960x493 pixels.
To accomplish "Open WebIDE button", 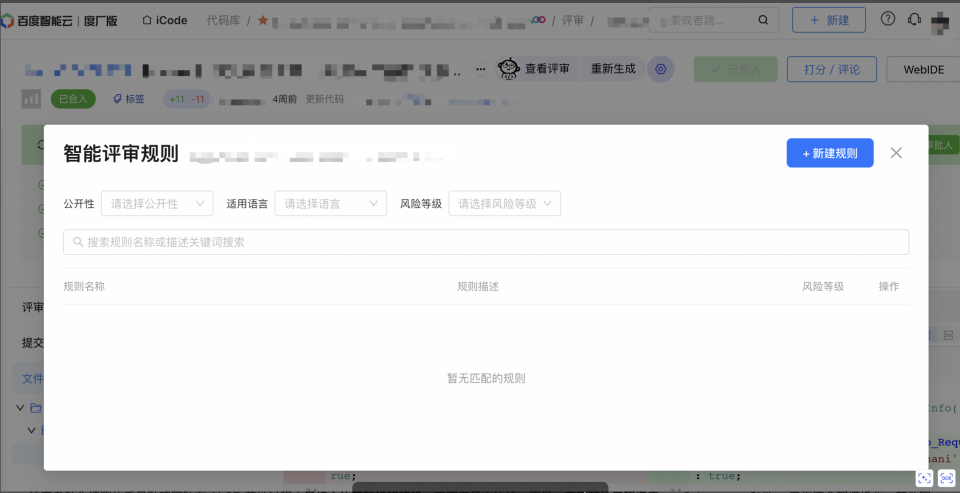I will click(923, 69).
